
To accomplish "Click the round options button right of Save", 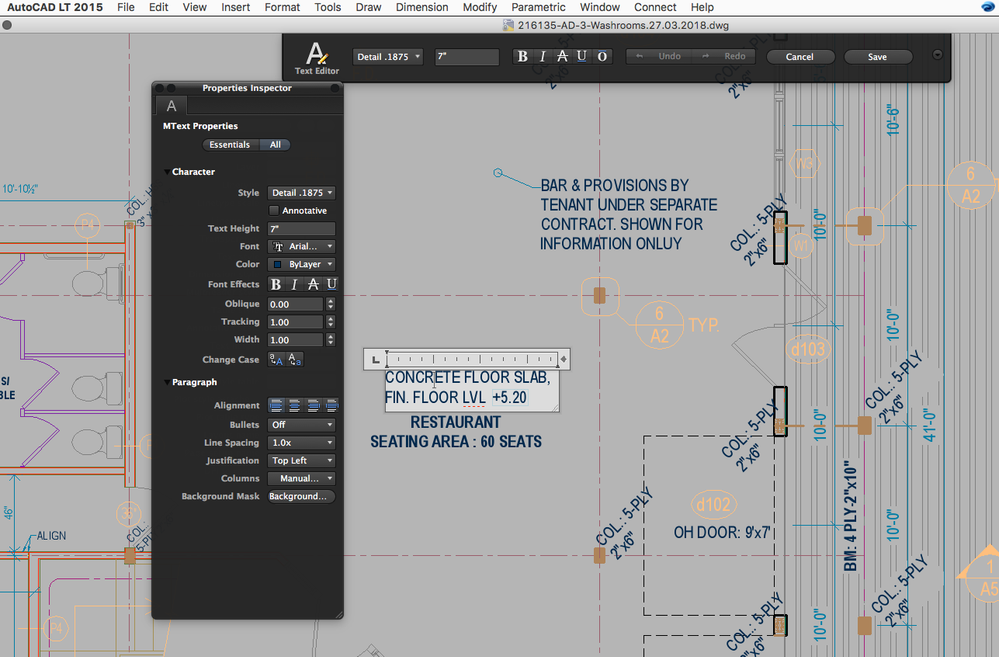I will coord(937,55).
